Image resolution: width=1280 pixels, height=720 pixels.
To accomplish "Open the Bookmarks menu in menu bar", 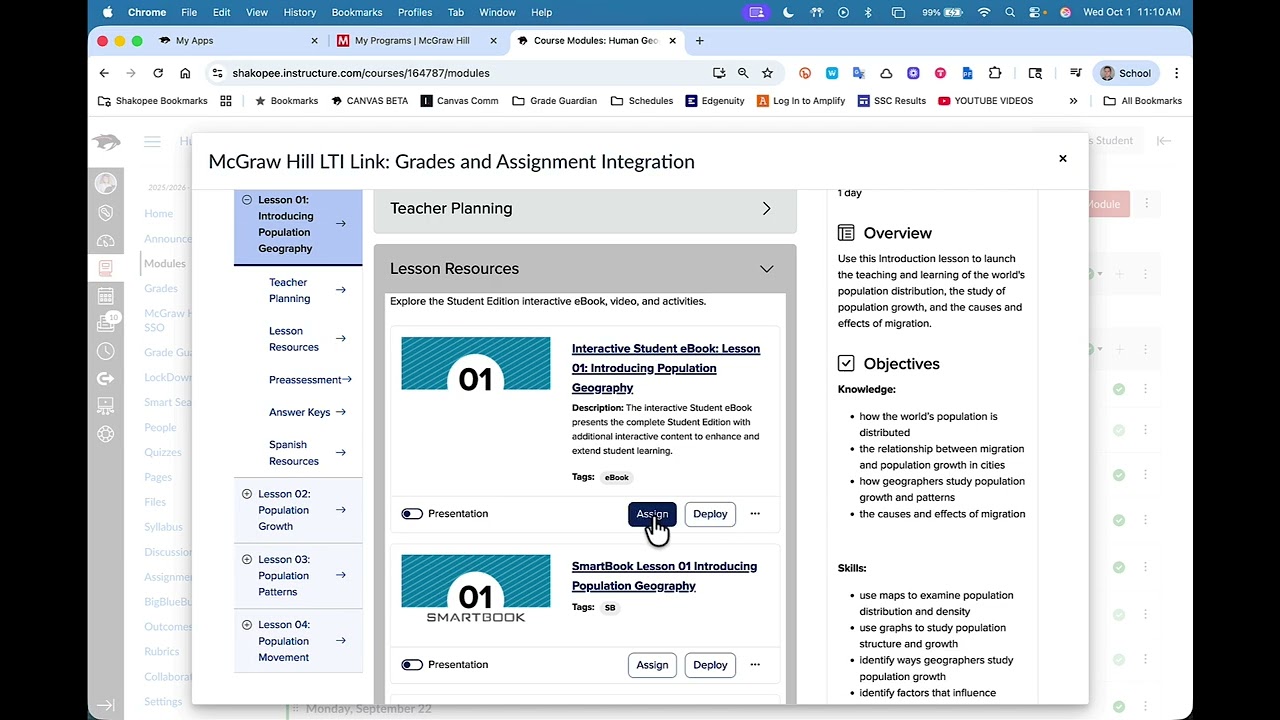I will (356, 12).
